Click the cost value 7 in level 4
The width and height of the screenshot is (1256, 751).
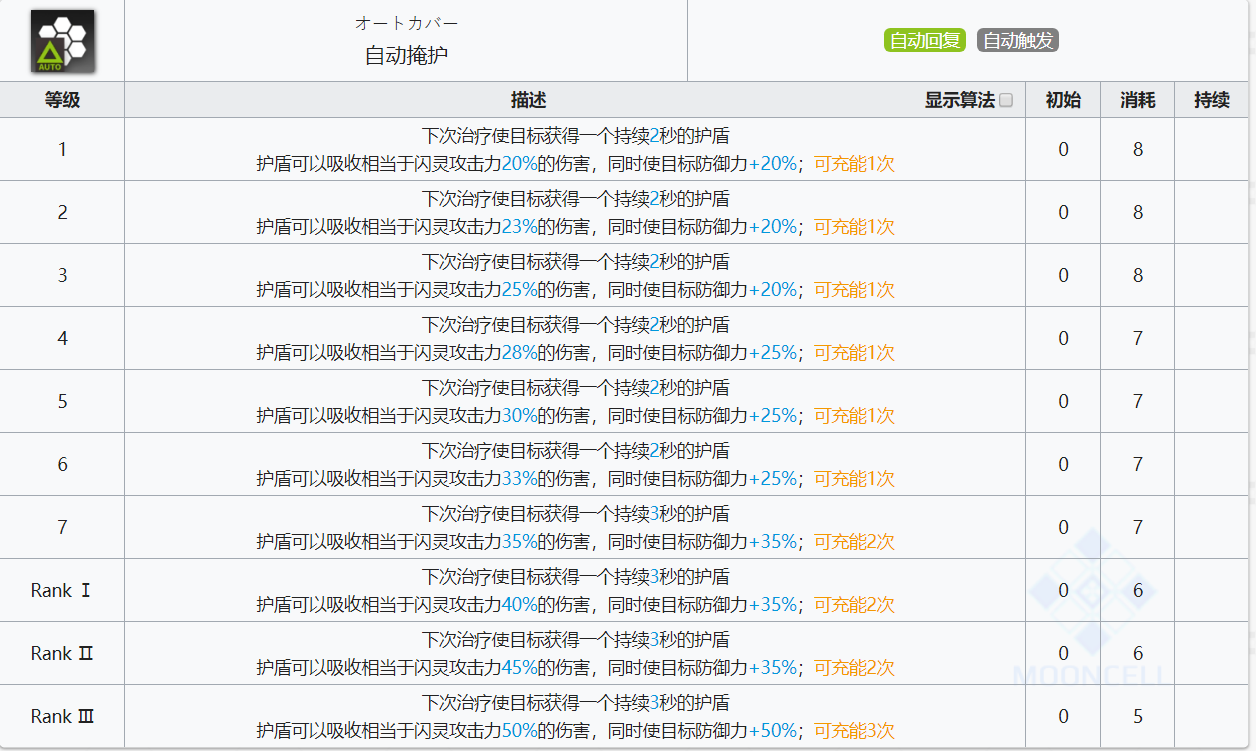(x=1138, y=339)
